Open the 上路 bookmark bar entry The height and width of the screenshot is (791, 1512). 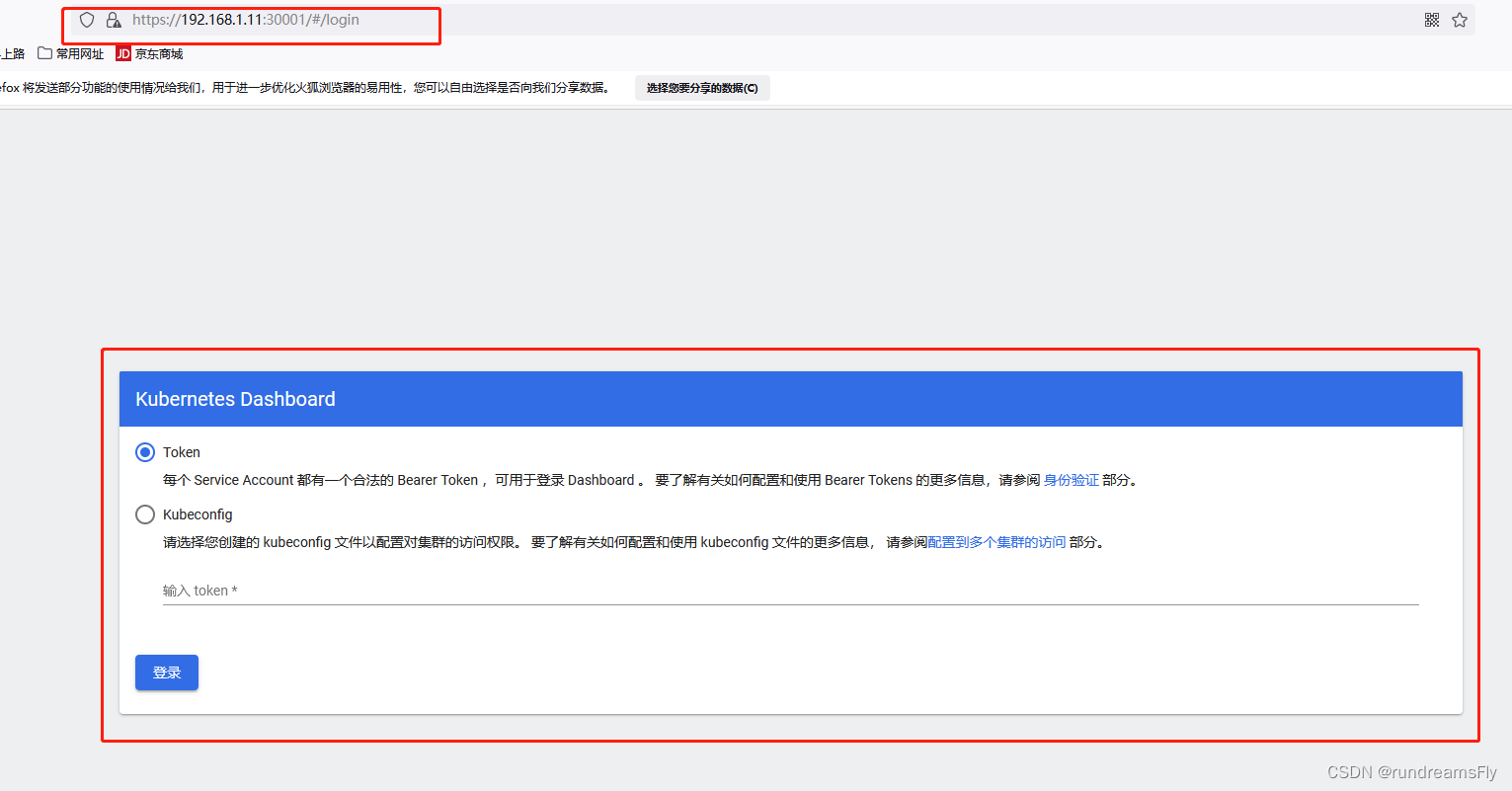13,53
